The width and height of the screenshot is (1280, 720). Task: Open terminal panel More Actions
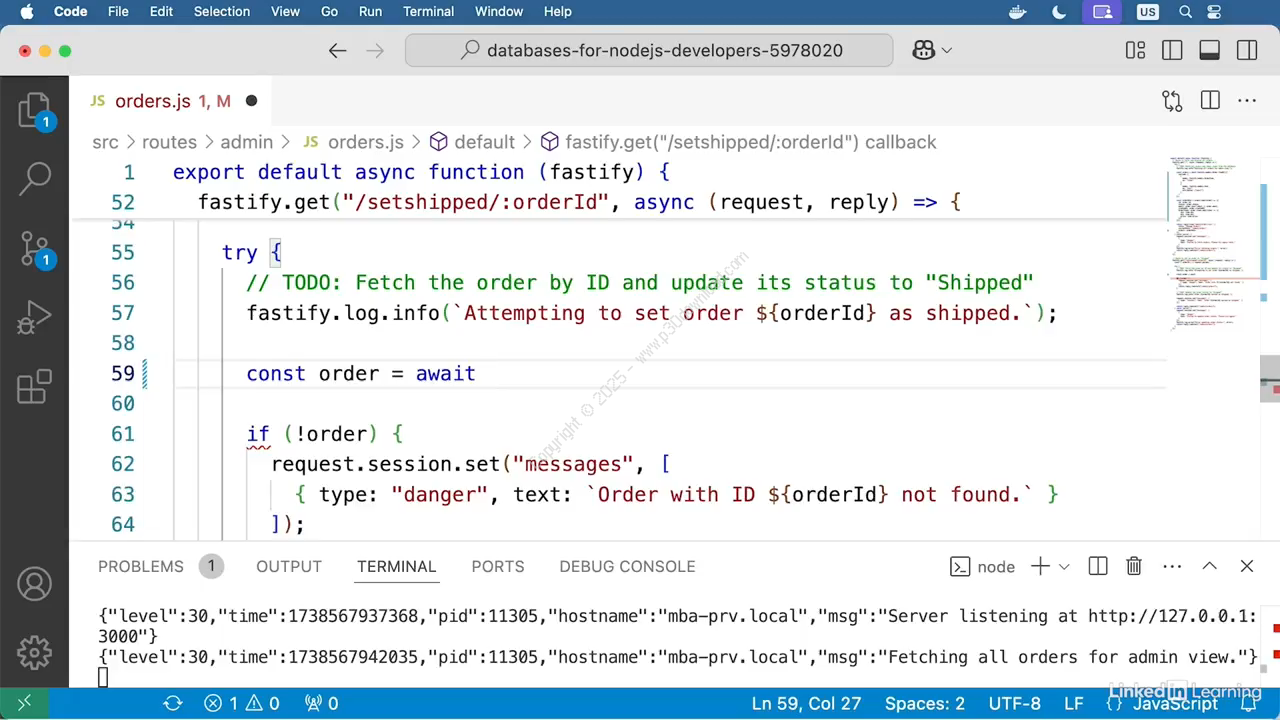[x=1172, y=566]
